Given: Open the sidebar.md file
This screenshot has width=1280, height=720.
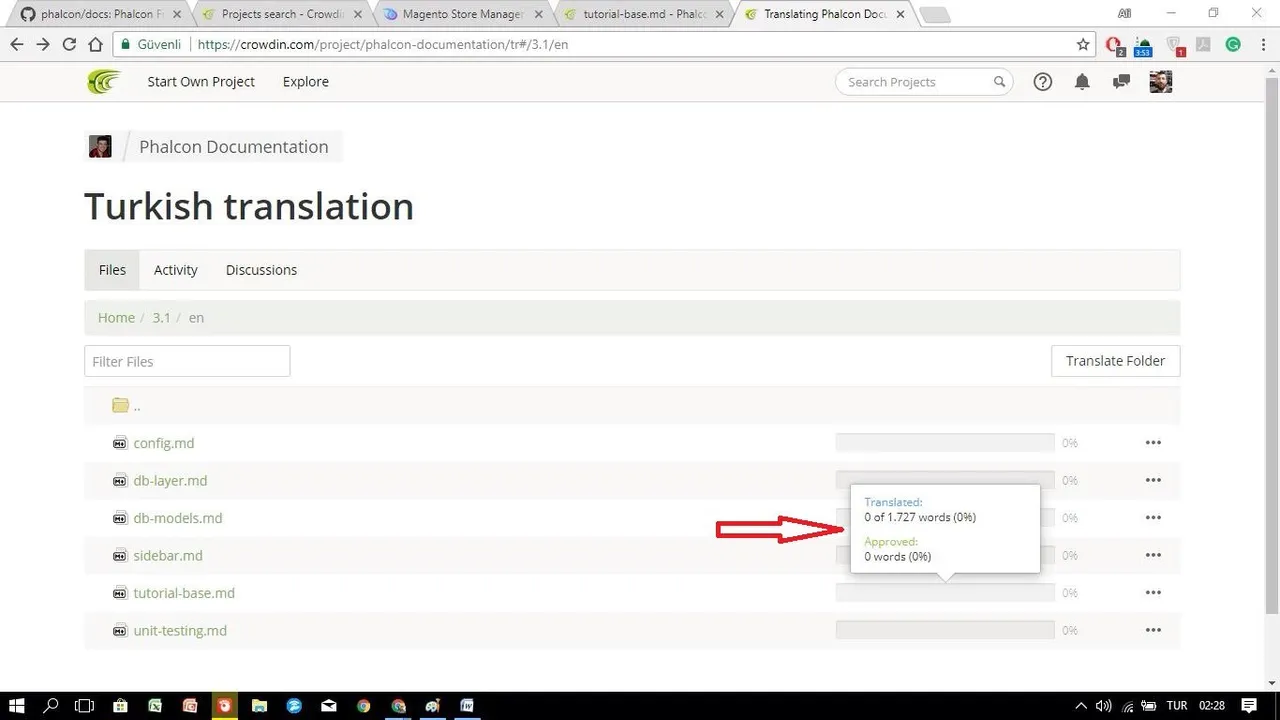Looking at the screenshot, I should pos(168,556).
